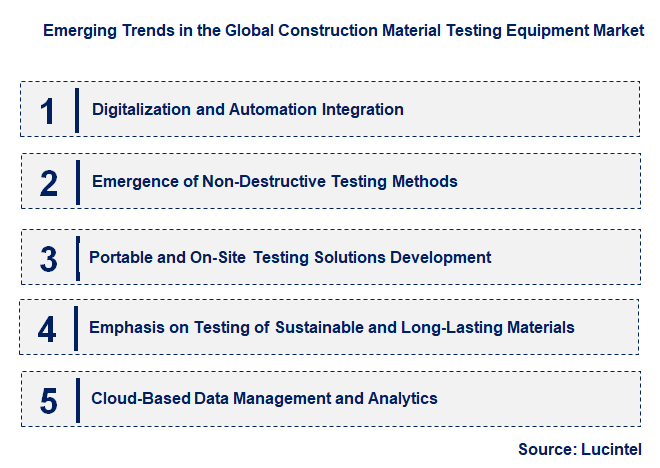Image resolution: width=660 pixels, height=468 pixels.
Task: Select the number 5 badge
Action: (49, 400)
